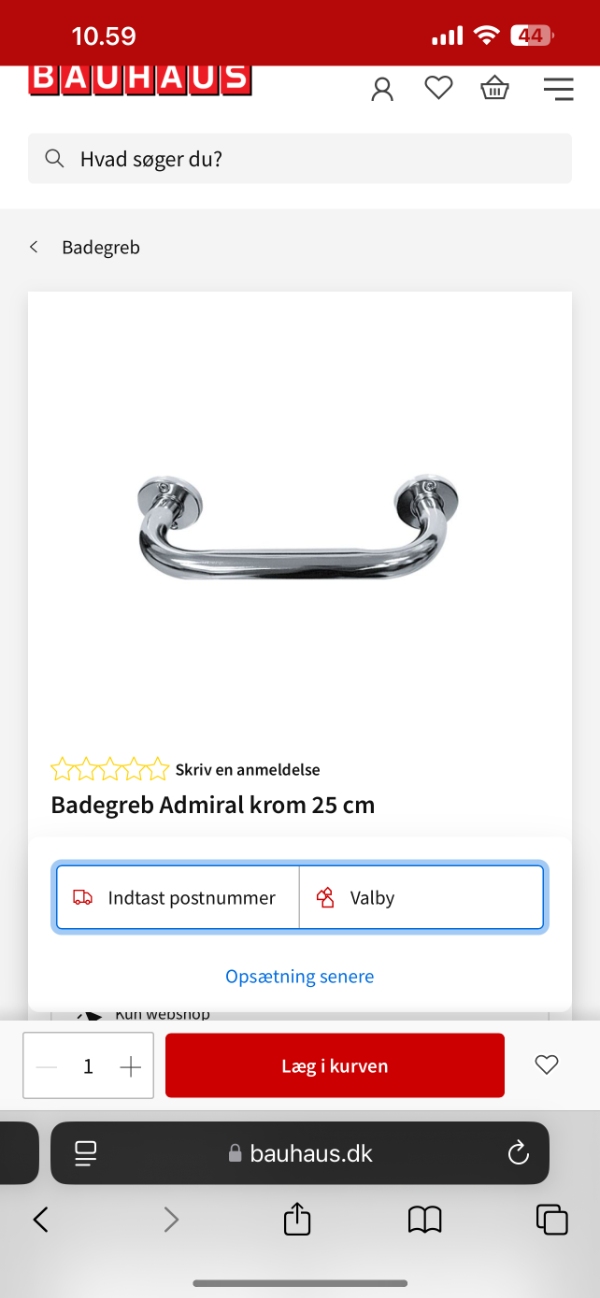Open Safari tab overview

[x=551, y=1219]
